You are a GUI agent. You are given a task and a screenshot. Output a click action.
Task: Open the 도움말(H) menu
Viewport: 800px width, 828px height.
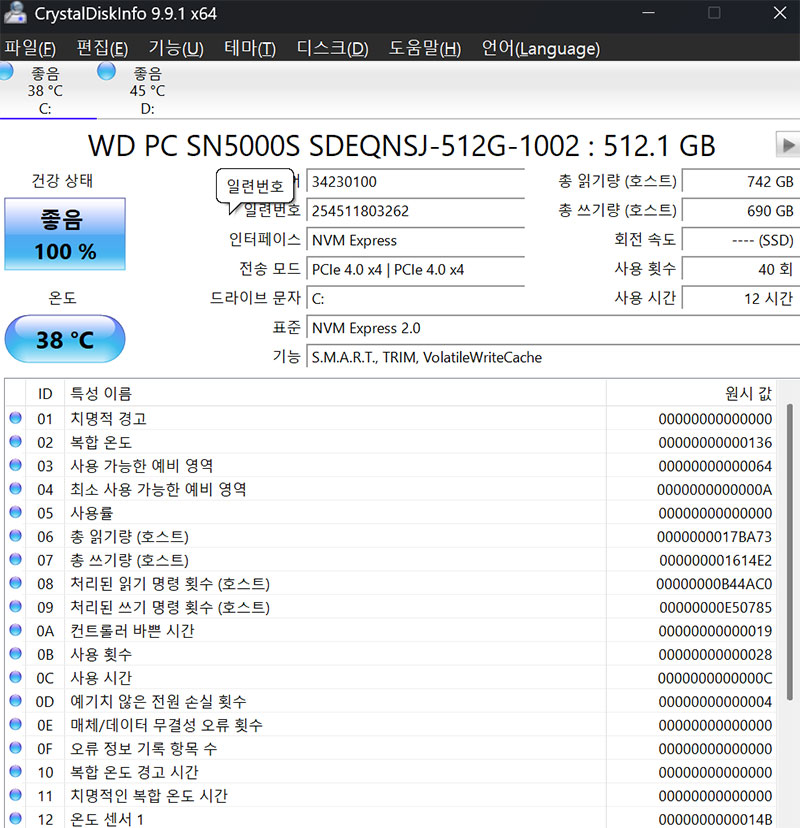[x=425, y=49]
